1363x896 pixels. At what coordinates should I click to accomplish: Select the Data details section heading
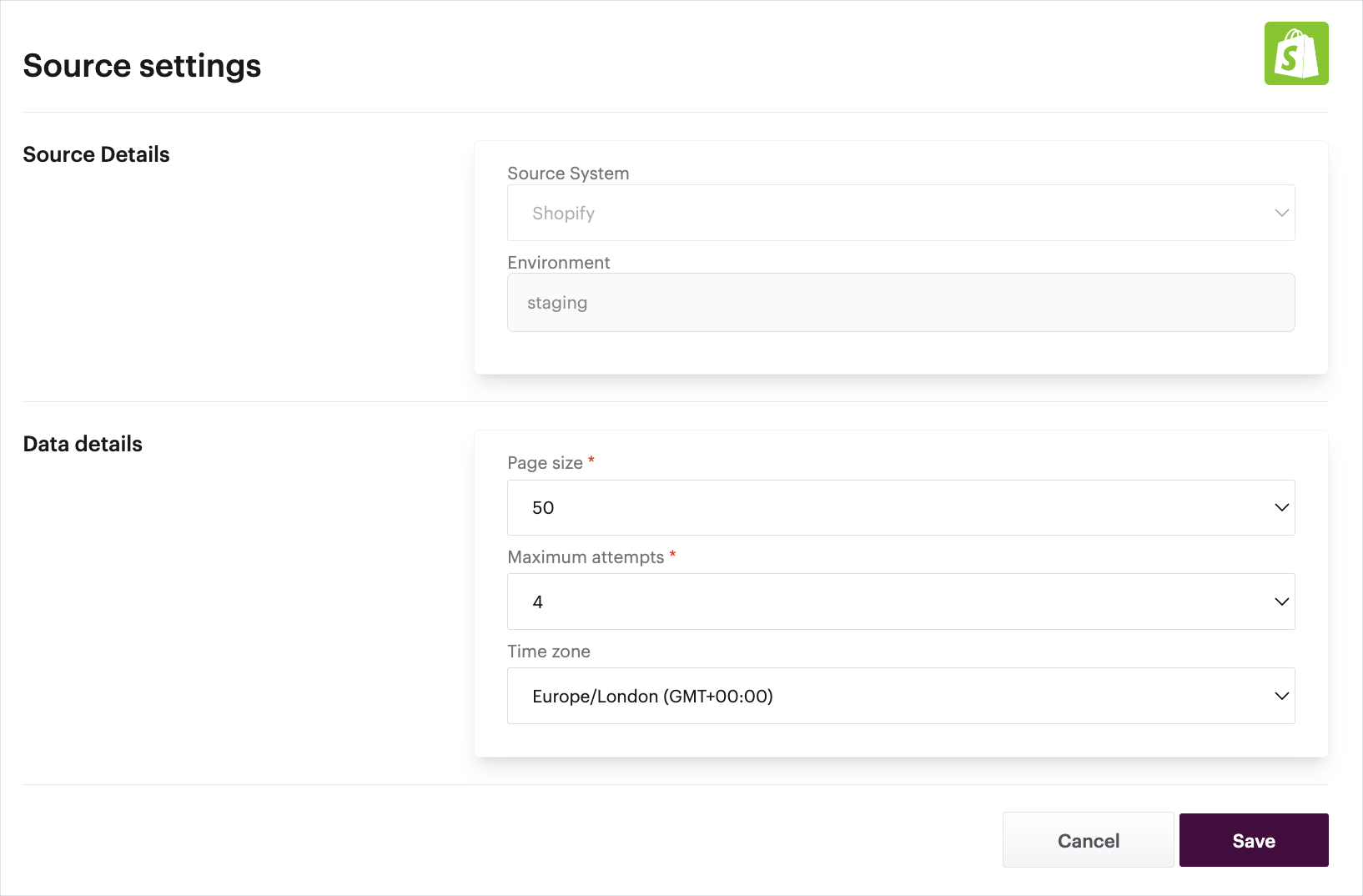(83, 444)
